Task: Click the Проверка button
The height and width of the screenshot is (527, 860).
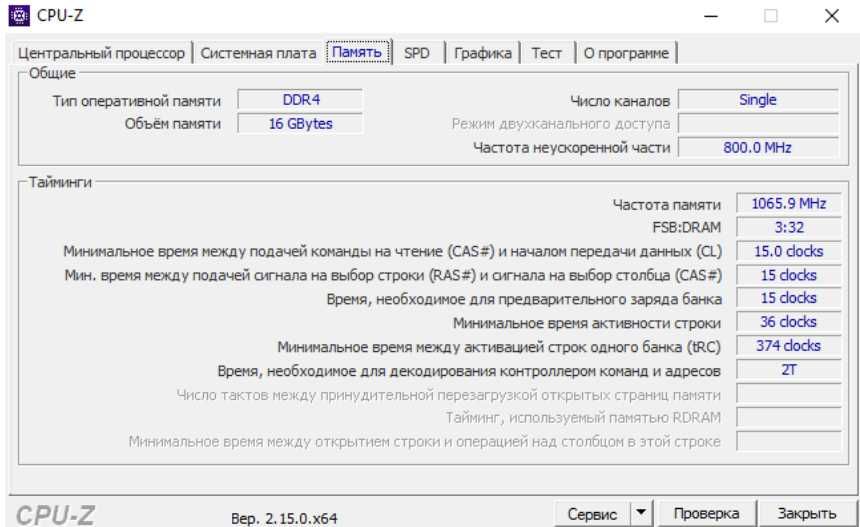Action: 706,514
